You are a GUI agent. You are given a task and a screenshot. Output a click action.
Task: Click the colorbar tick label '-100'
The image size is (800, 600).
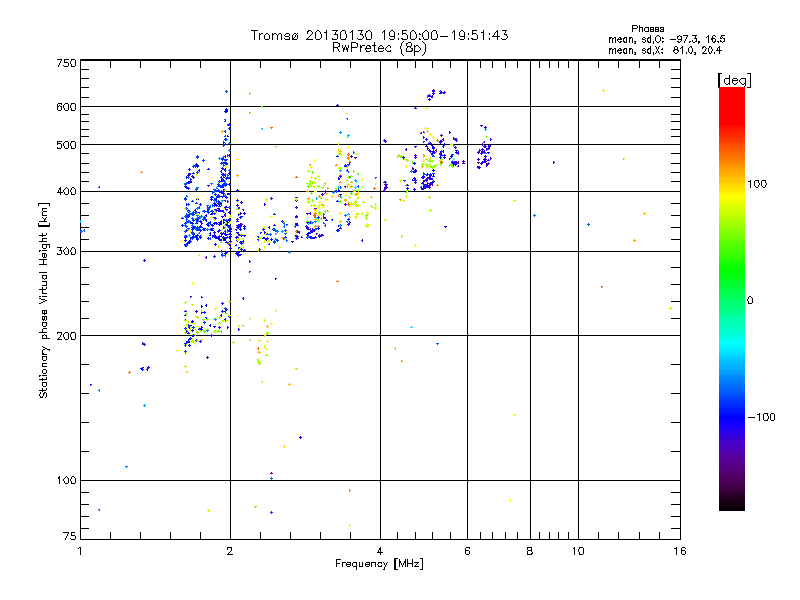[761, 417]
